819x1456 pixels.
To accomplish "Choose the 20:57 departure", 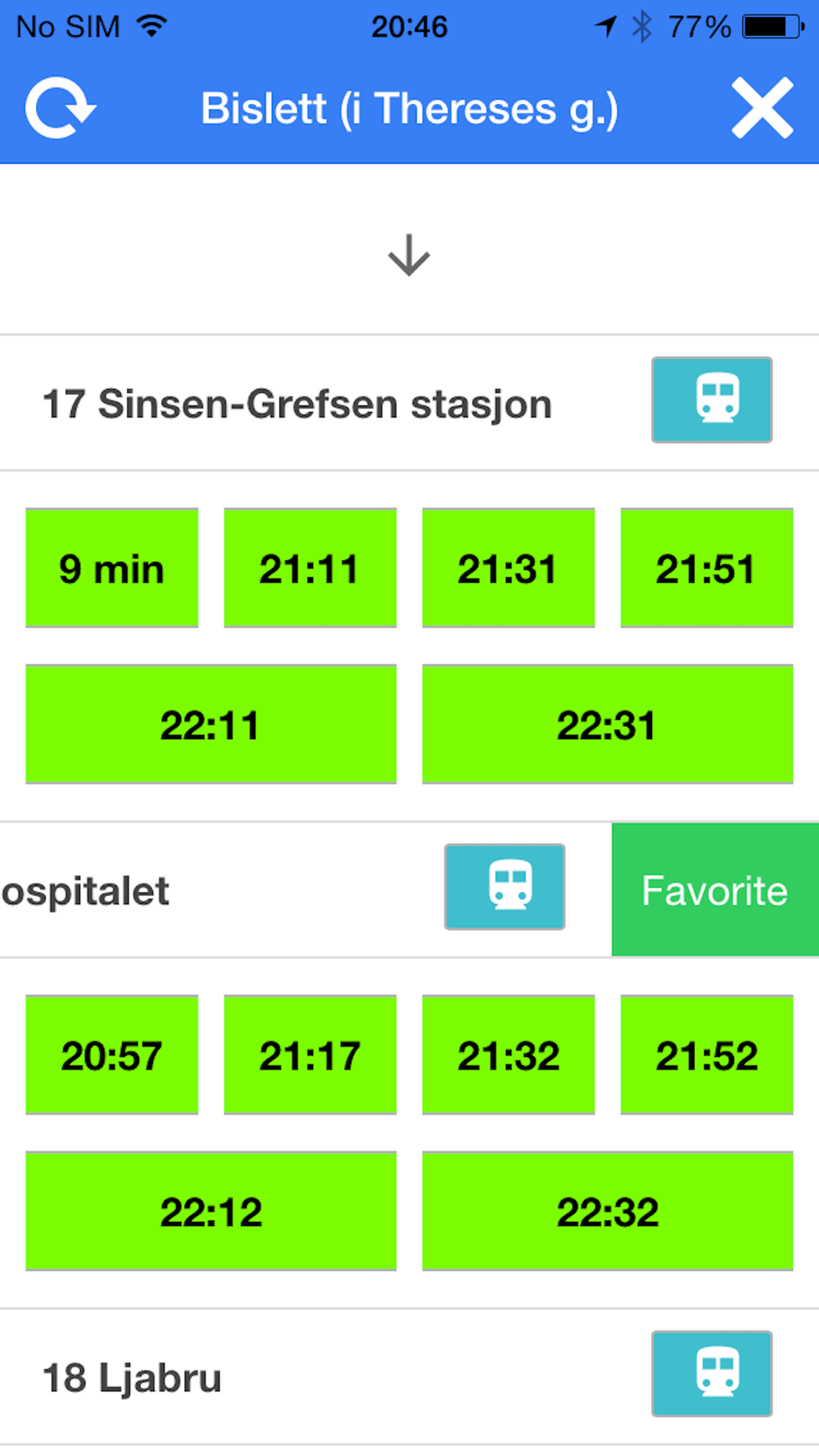I will coord(112,1055).
